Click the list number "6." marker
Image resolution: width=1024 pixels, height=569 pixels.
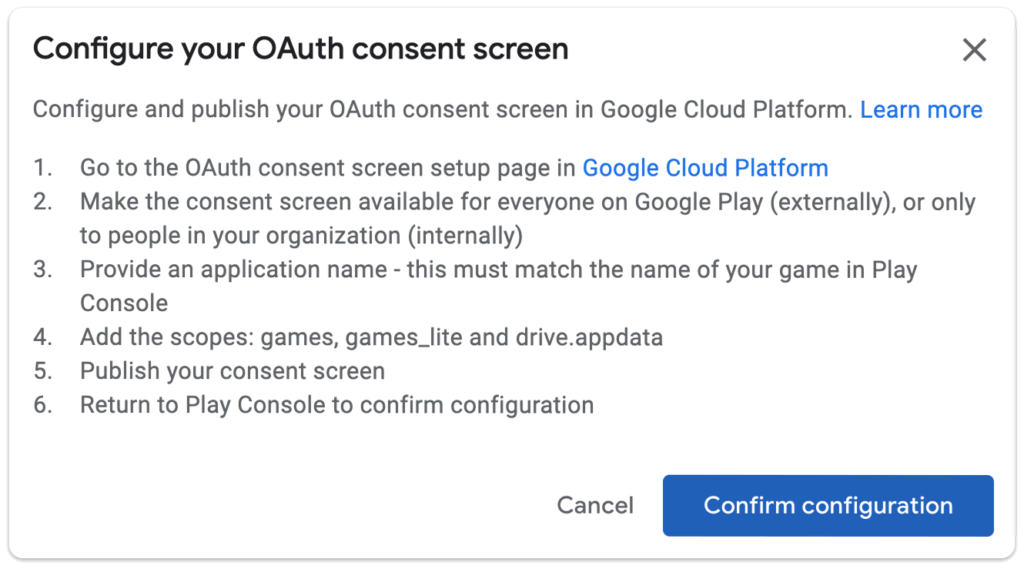click(42, 405)
